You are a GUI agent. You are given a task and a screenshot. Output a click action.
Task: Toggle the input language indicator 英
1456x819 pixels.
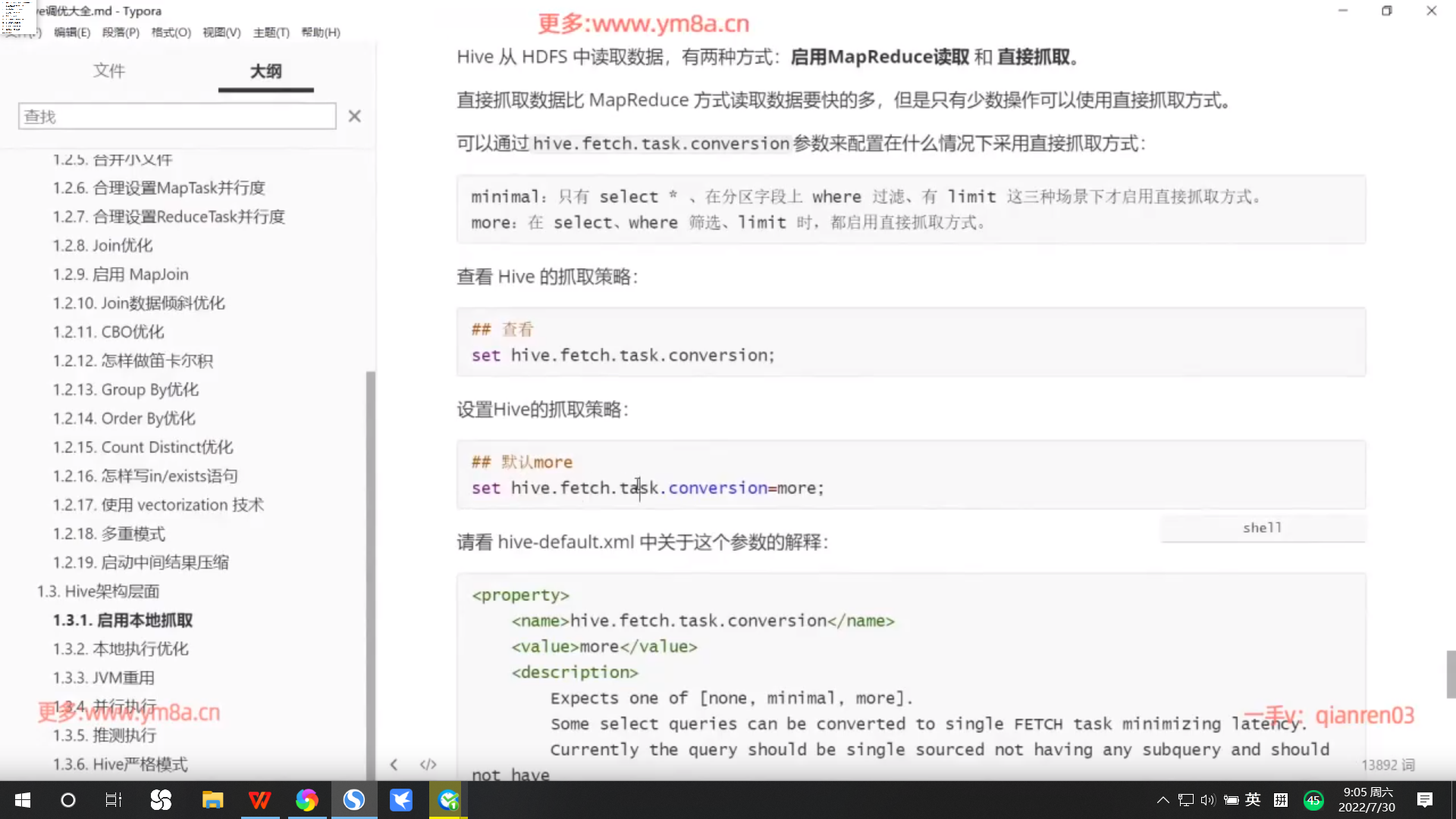(x=1253, y=799)
